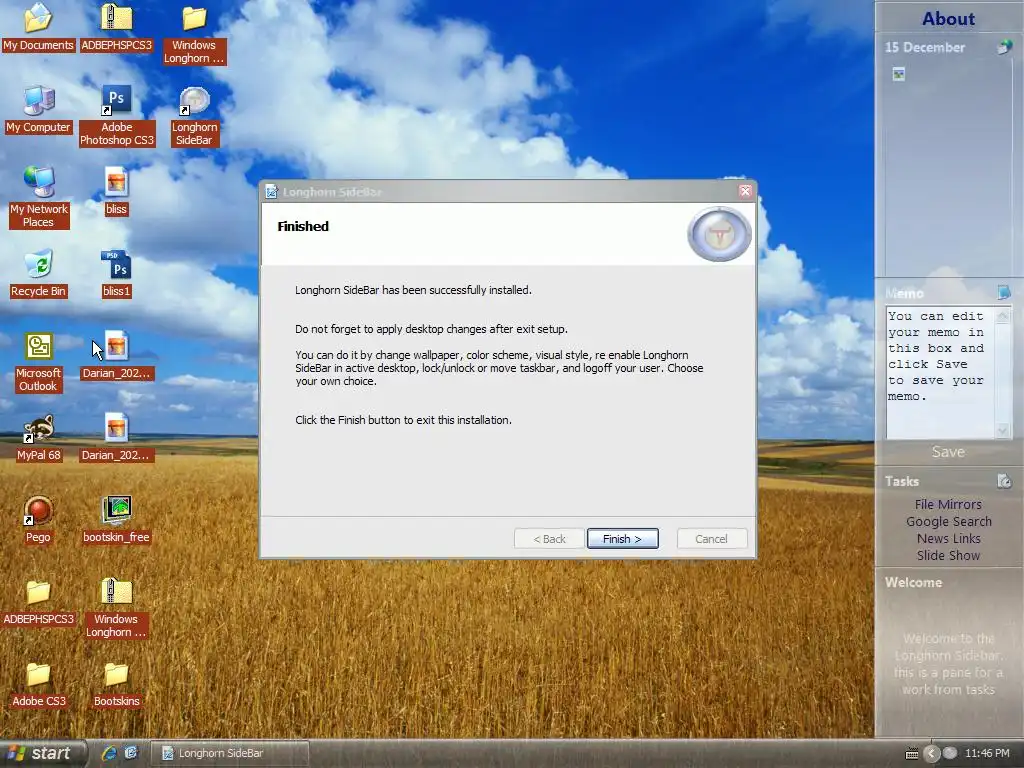
Task: Click the 11:46 PM clock
Action: tap(987, 753)
